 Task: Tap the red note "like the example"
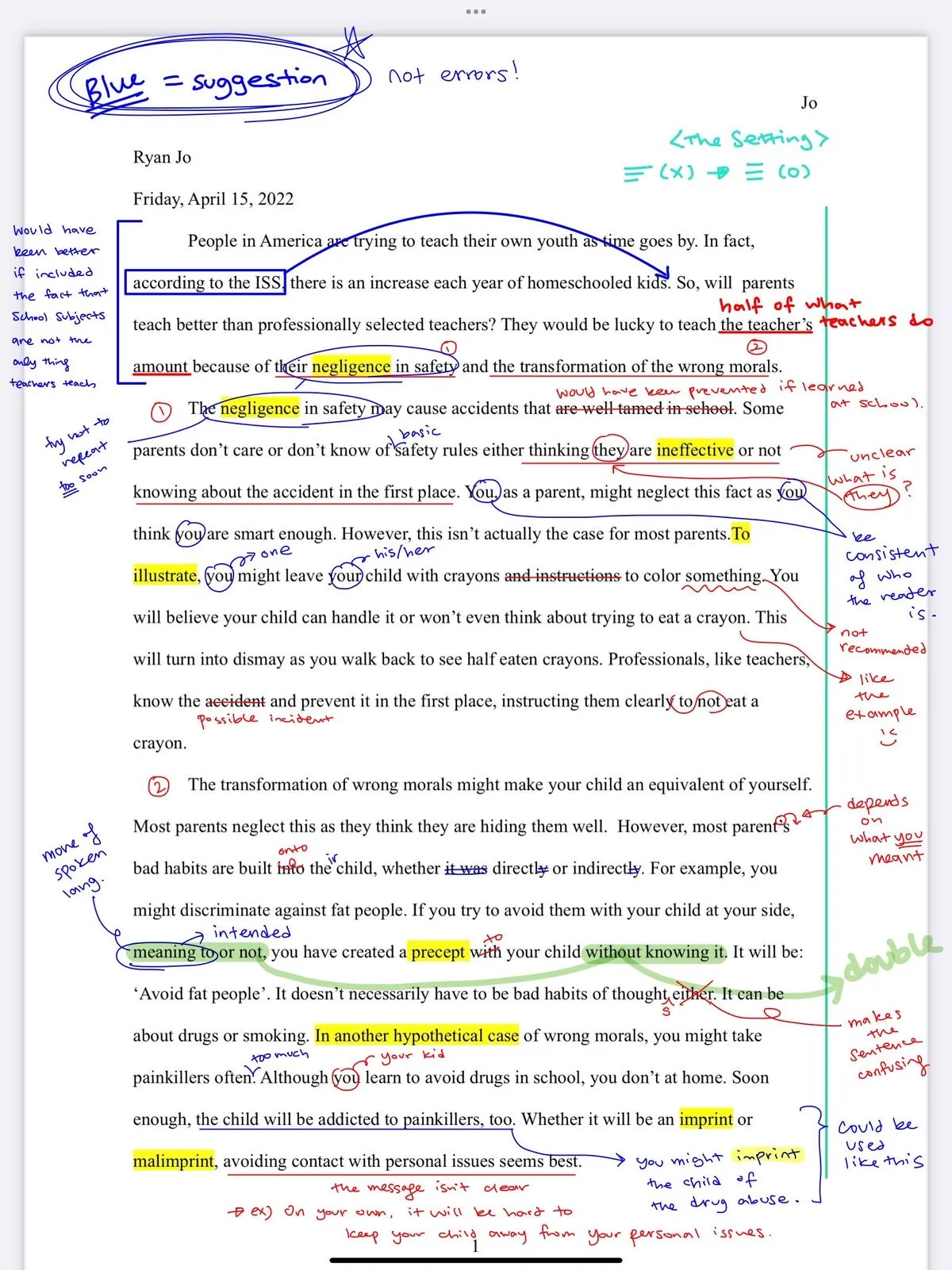(881, 708)
